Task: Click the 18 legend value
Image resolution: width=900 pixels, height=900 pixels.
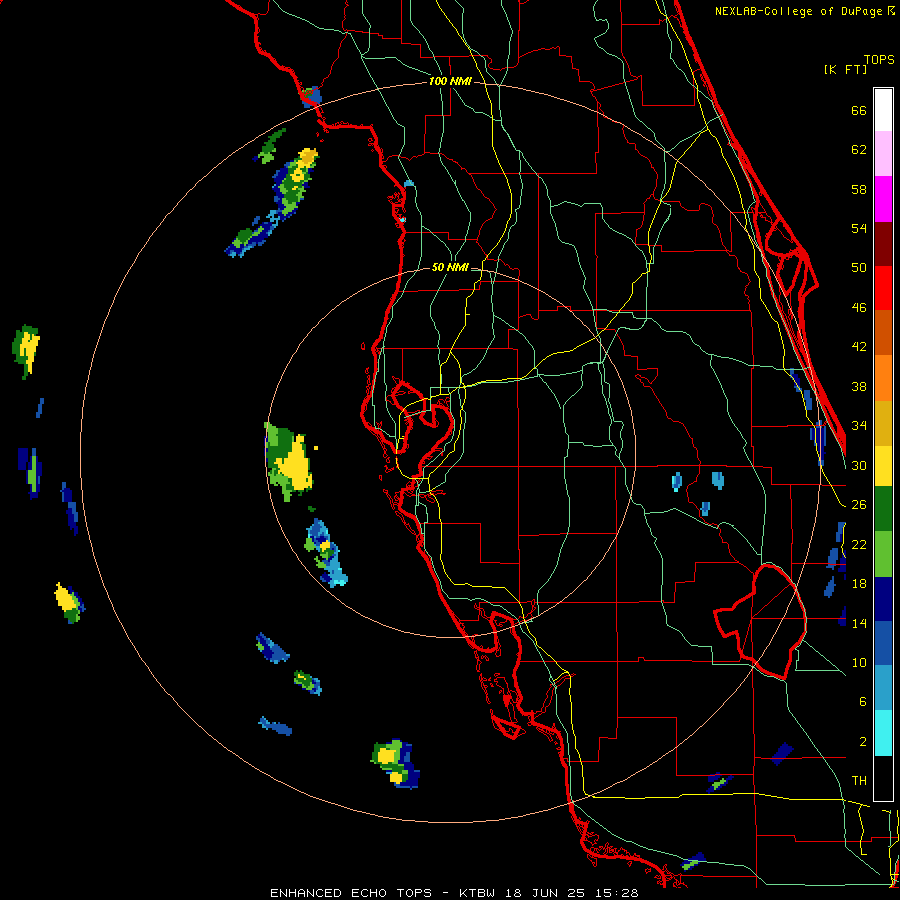Action: pyautogui.click(x=859, y=584)
